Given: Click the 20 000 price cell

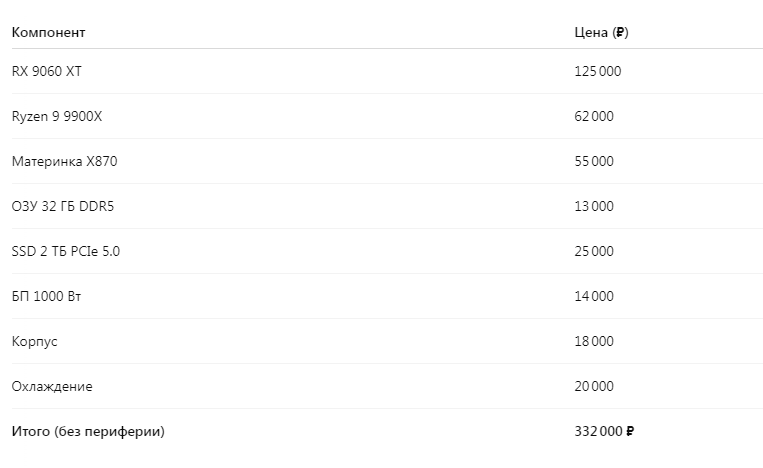Looking at the screenshot, I should pyautogui.click(x=594, y=386).
